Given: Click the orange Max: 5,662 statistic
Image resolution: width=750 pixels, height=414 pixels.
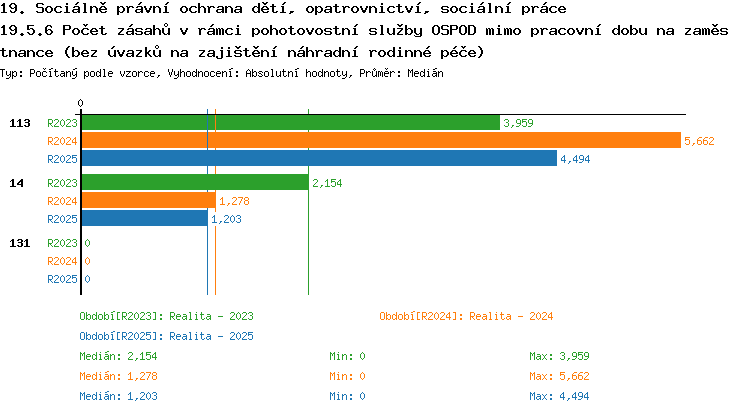Looking at the screenshot, I should coord(559,376).
